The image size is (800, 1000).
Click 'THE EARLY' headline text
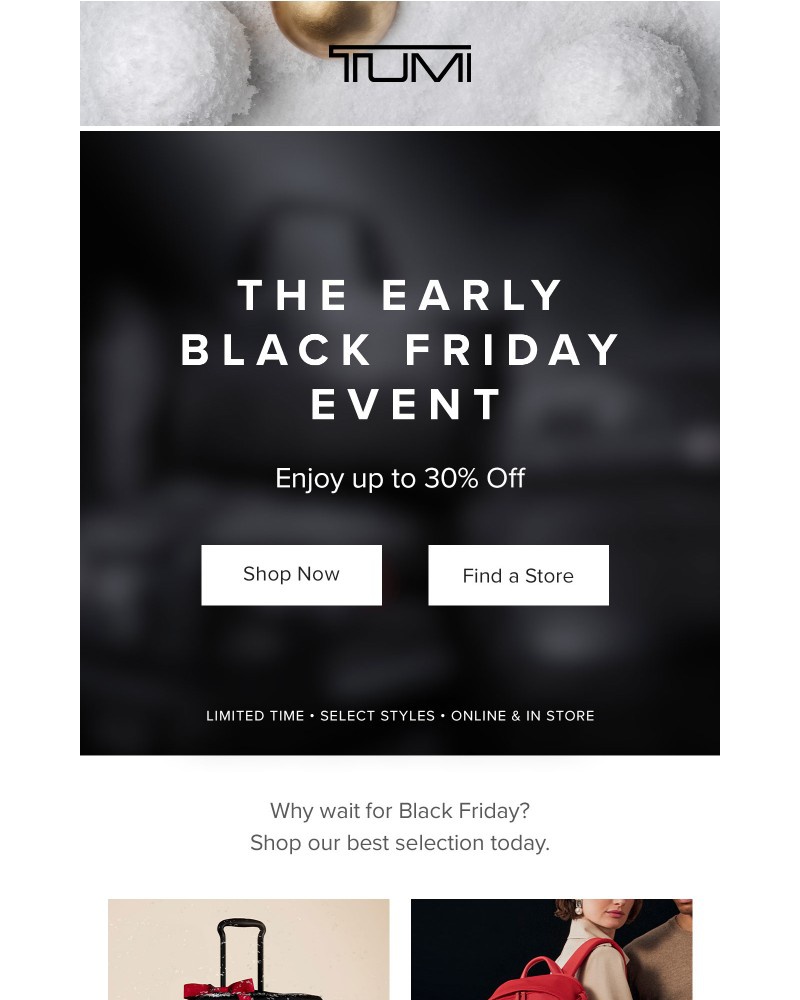click(401, 295)
